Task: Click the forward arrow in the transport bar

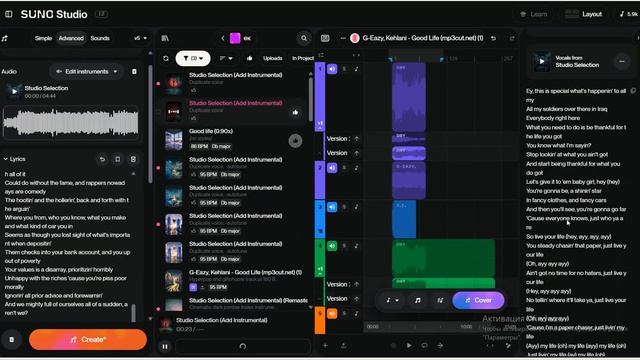Action: point(440,345)
